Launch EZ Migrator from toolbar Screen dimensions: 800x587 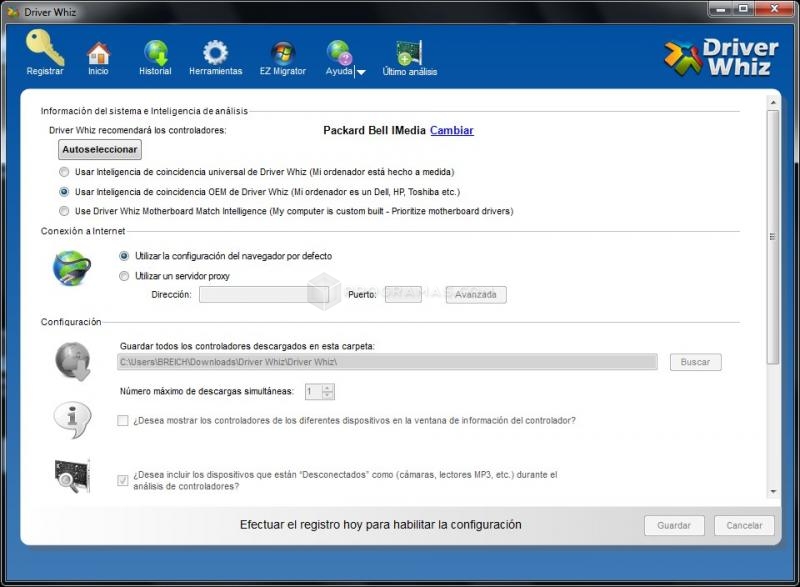click(283, 53)
